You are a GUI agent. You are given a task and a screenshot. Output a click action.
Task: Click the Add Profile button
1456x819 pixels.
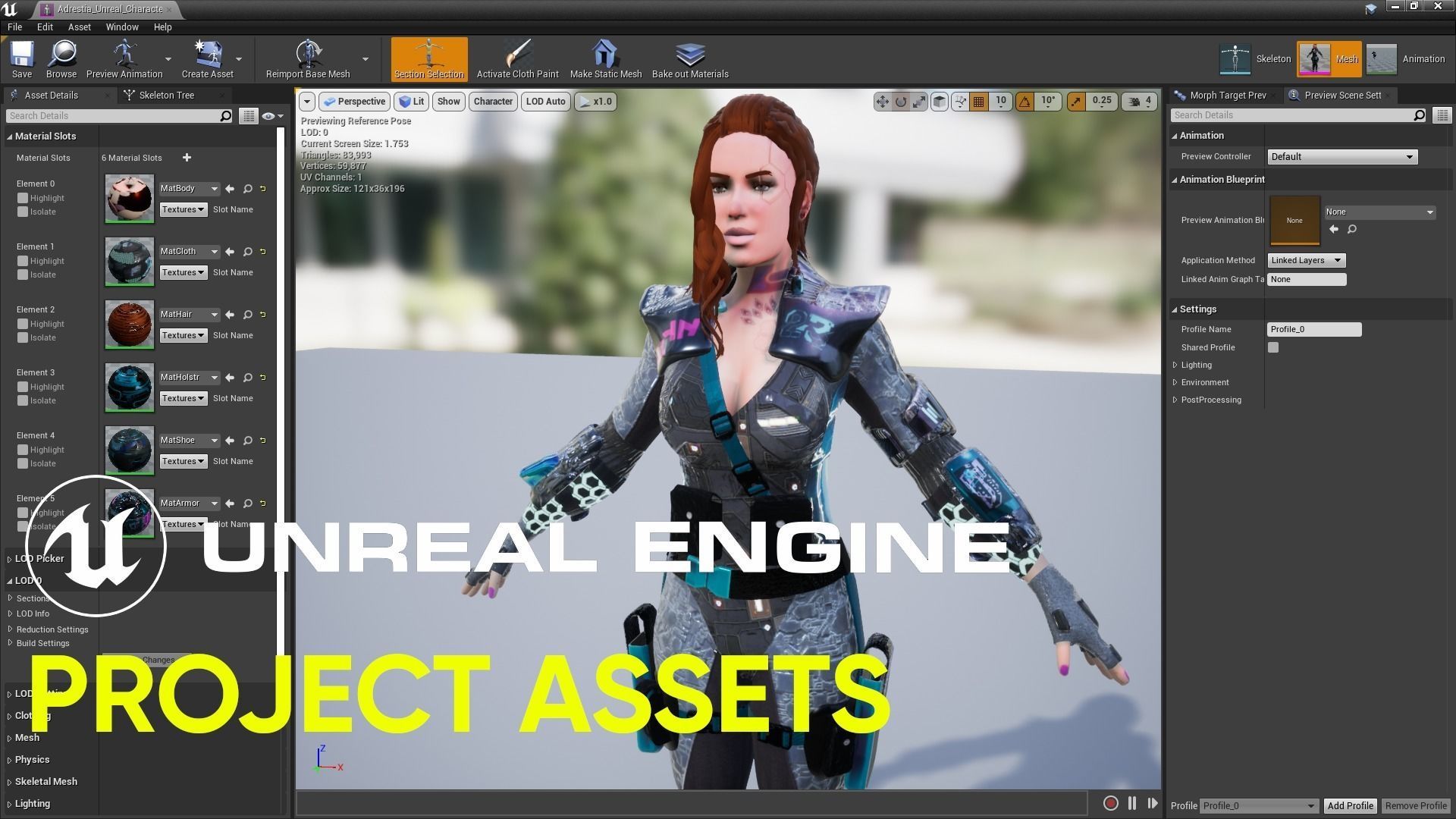click(x=1350, y=806)
